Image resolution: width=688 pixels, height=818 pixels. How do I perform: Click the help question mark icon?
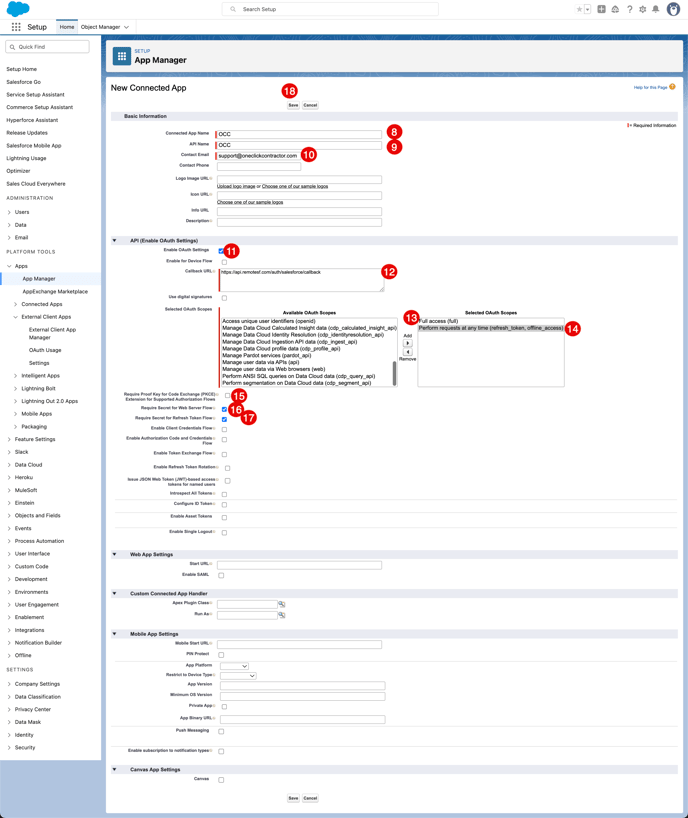629,9
